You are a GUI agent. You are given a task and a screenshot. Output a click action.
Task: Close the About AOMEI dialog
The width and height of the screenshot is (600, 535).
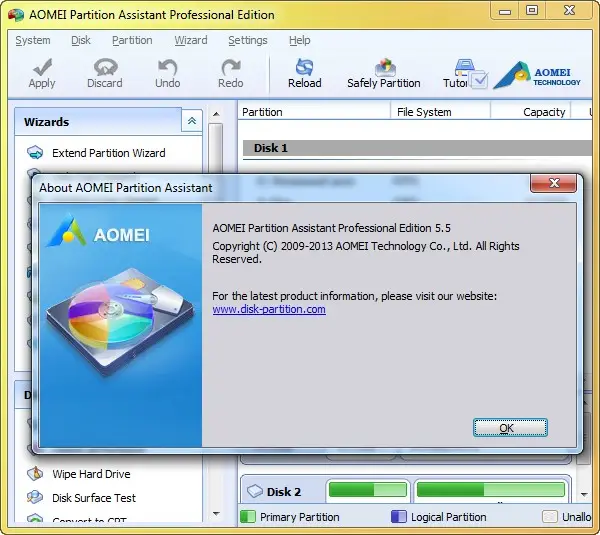coord(553,183)
